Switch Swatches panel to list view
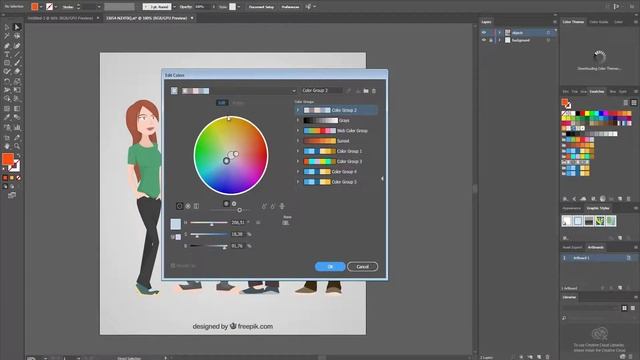Image resolution: width=640 pixels, height=360 pixels. 625,102
